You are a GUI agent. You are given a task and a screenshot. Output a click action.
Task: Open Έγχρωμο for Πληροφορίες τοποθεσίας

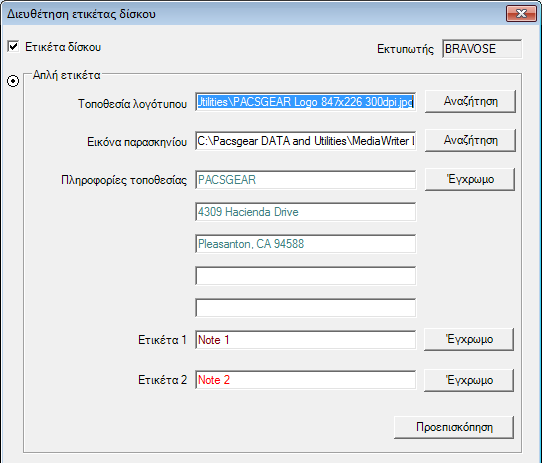(x=470, y=179)
